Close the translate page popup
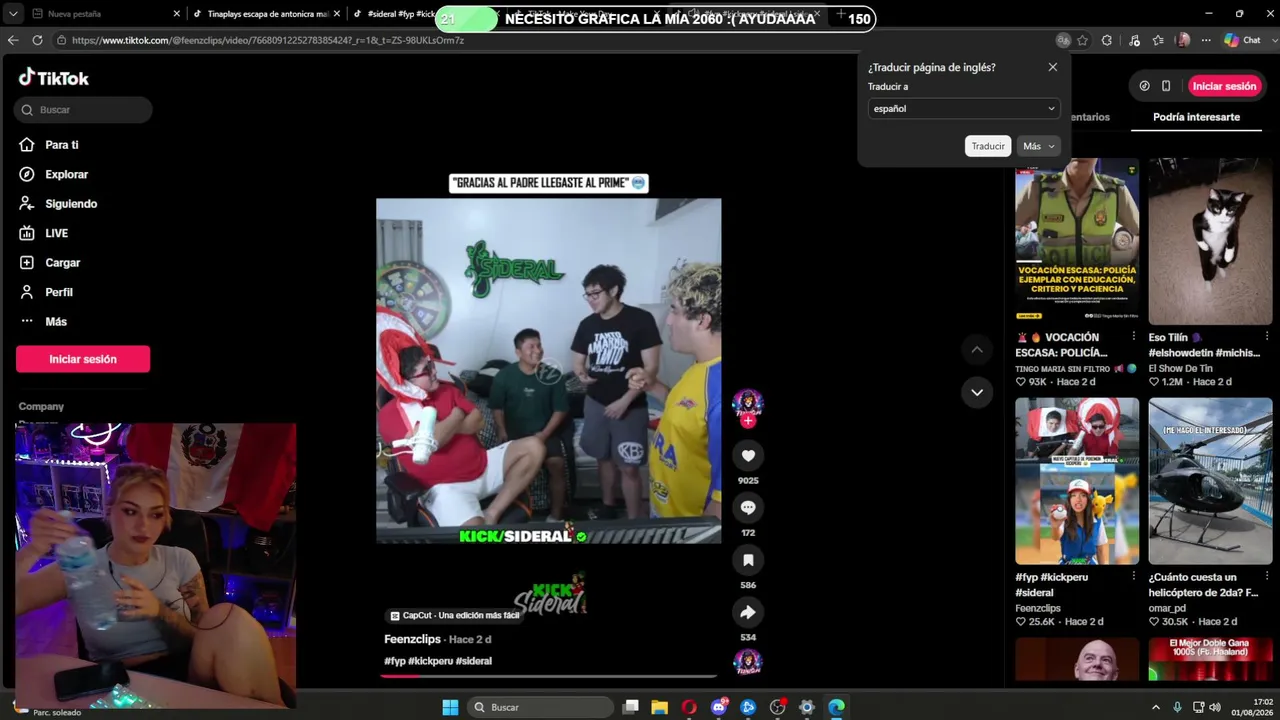This screenshot has height=720, width=1280. coord(1052,67)
